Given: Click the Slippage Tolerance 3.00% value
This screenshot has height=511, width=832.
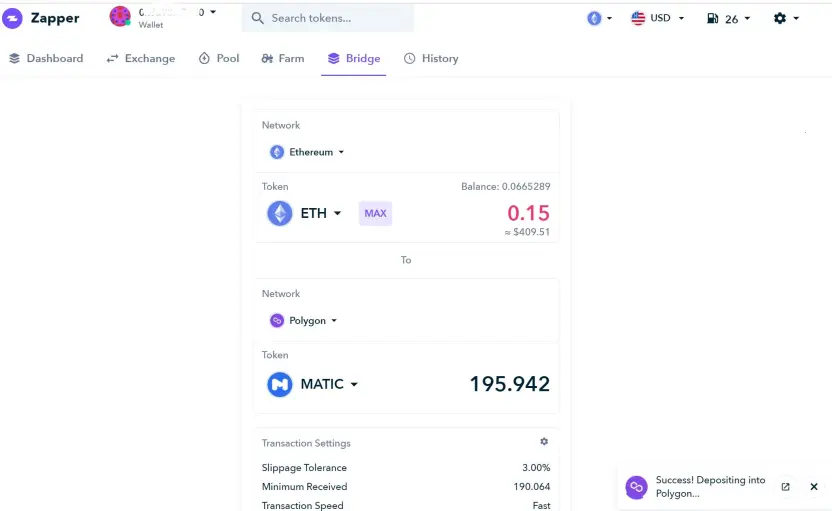Looking at the screenshot, I should coord(536,467).
